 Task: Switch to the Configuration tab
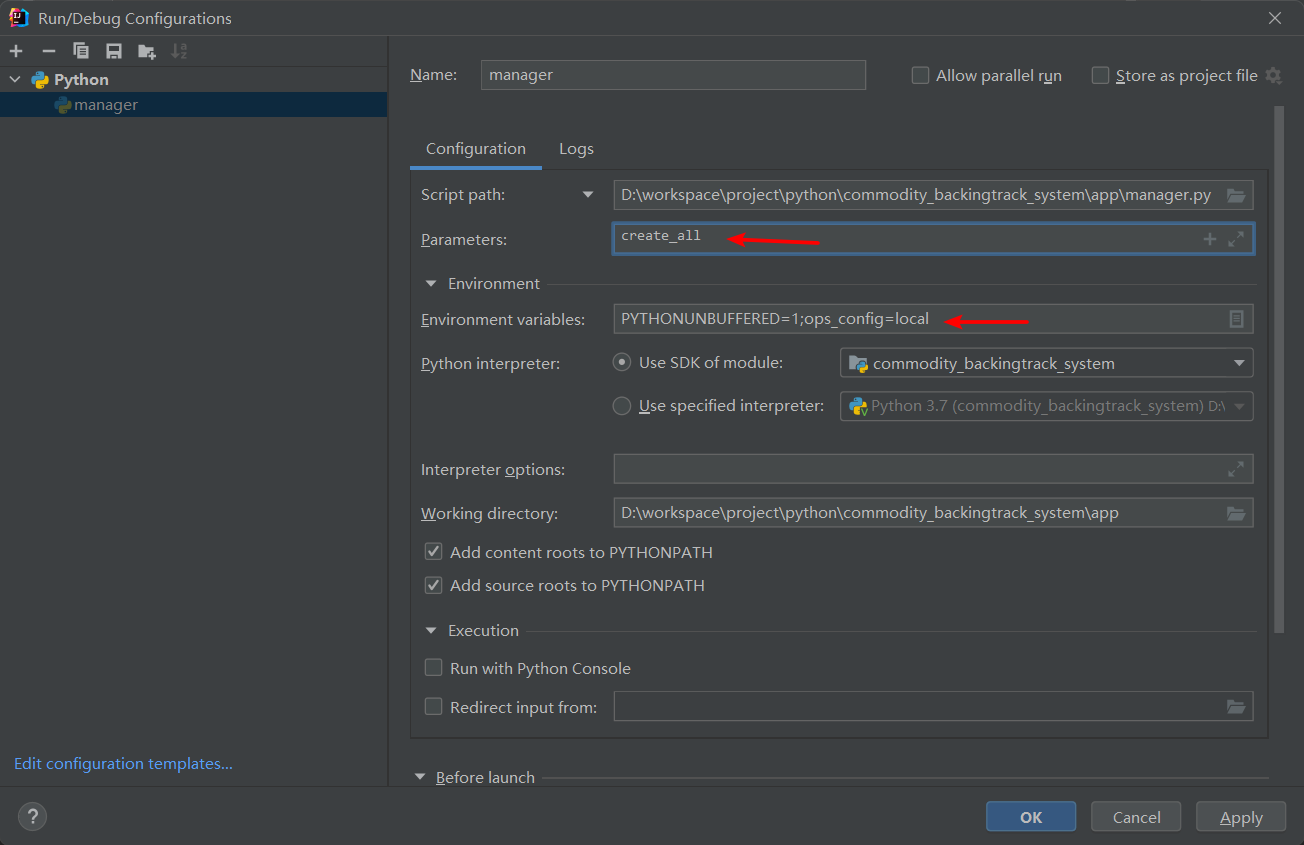point(476,149)
